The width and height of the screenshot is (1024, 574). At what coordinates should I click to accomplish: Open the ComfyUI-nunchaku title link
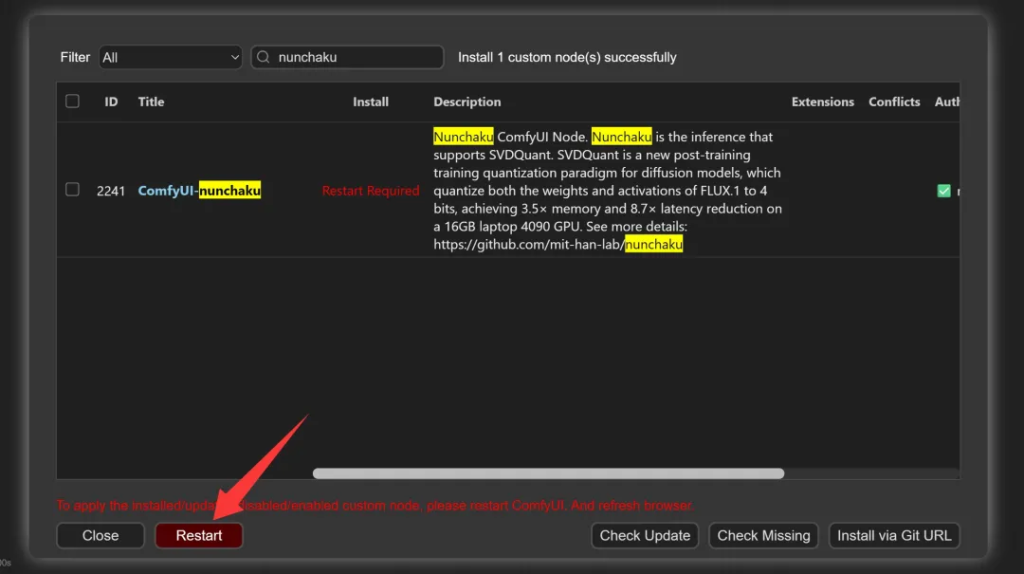tap(199, 191)
